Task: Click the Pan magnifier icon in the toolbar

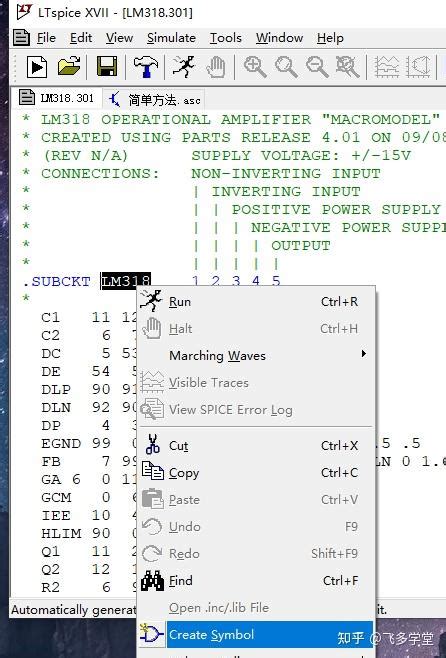Action: coord(286,67)
